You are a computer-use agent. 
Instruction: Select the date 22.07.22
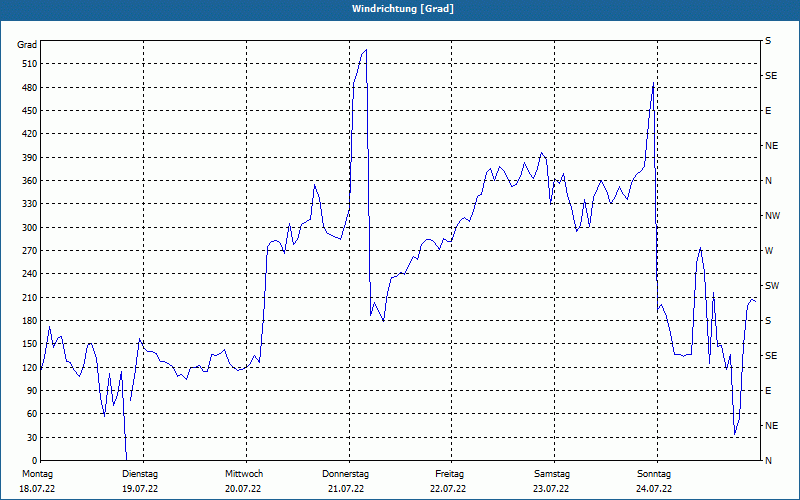pos(448,489)
